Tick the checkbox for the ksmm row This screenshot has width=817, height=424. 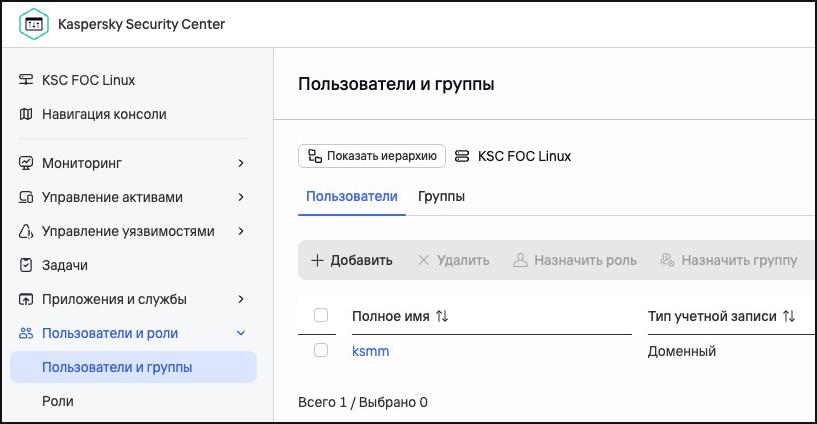(321, 350)
